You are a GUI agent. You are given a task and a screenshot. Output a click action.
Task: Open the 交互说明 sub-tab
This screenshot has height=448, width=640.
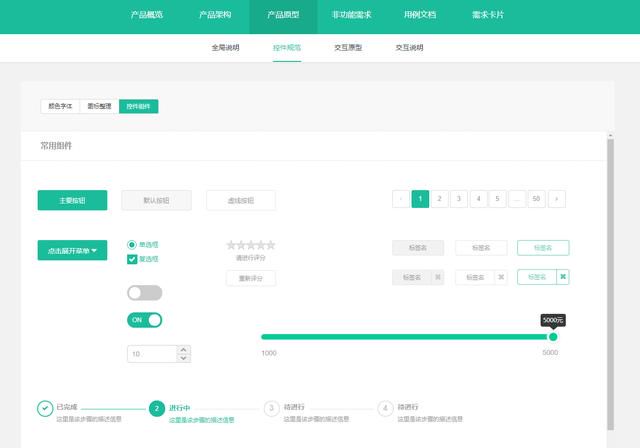[x=409, y=48]
